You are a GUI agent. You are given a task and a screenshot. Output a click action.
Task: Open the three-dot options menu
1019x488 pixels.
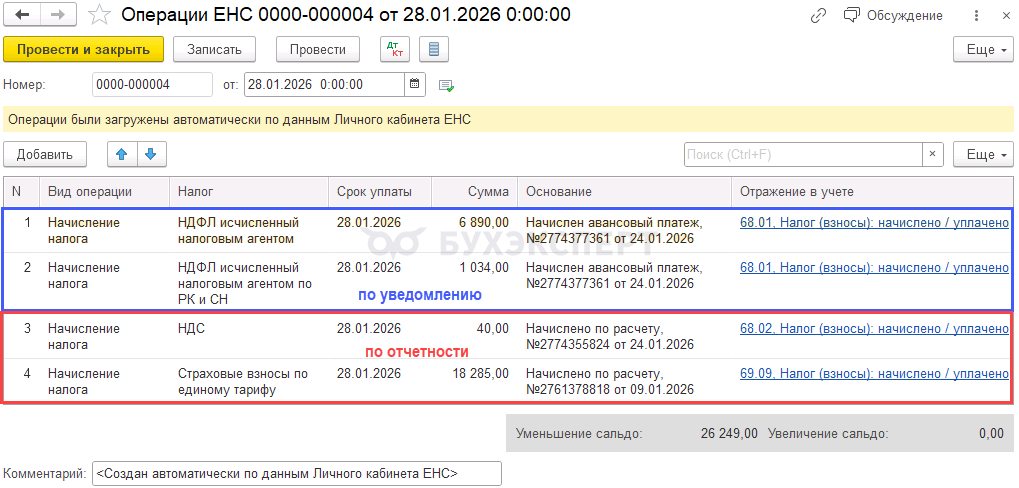coord(977,16)
